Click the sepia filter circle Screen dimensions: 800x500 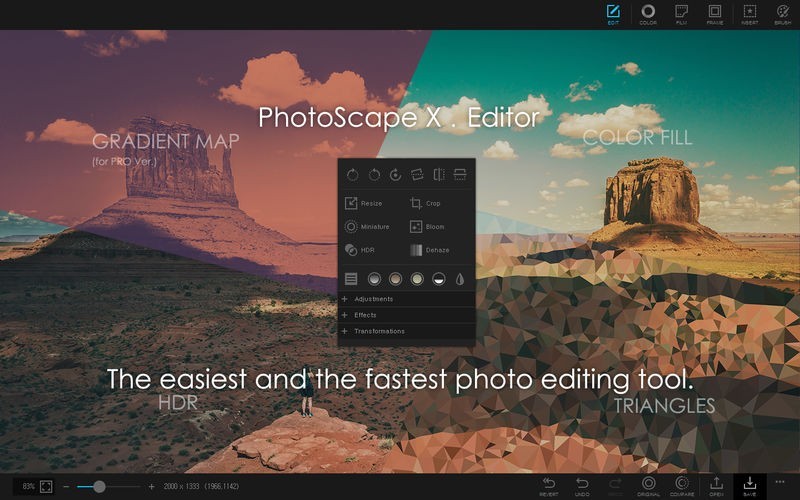[x=395, y=279]
